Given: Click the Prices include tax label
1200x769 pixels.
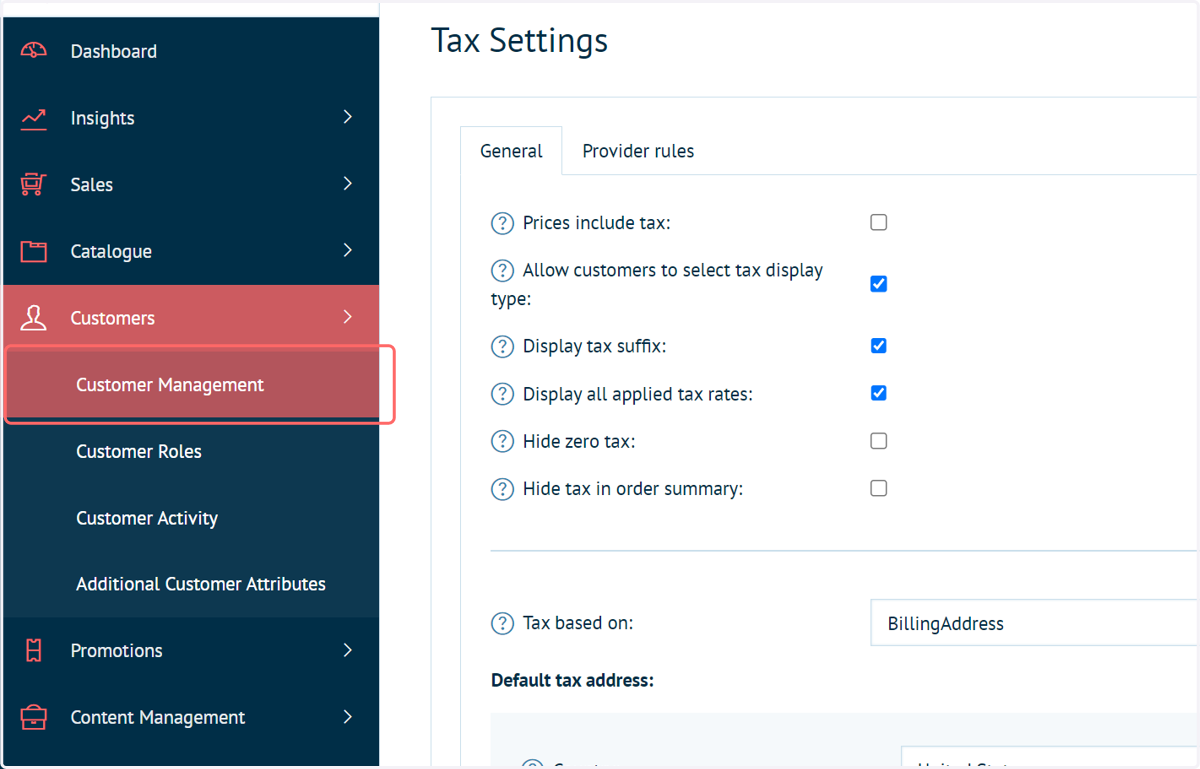Looking at the screenshot, I should (x=596, y=223).
